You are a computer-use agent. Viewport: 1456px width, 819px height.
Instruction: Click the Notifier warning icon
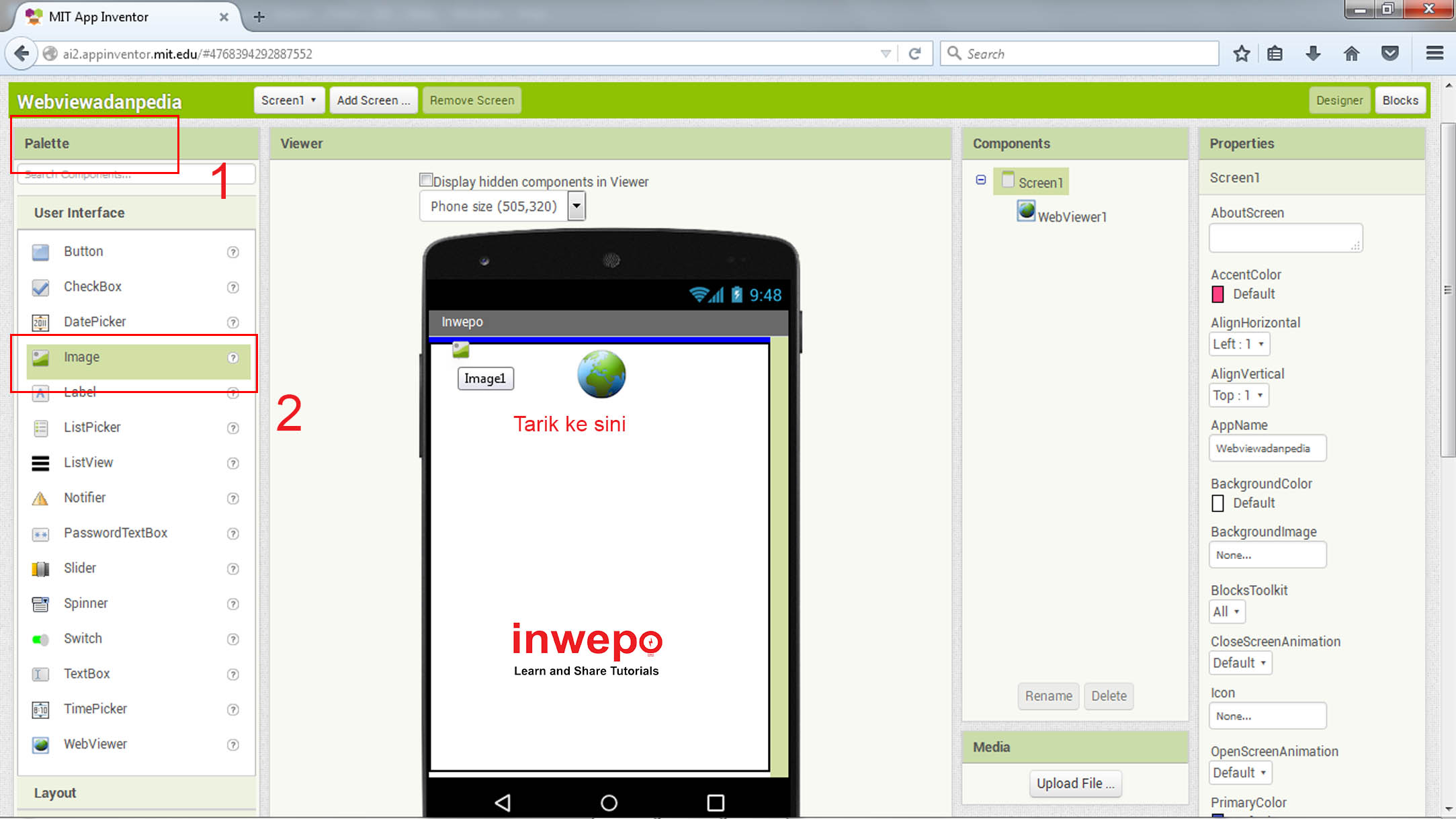40,499
